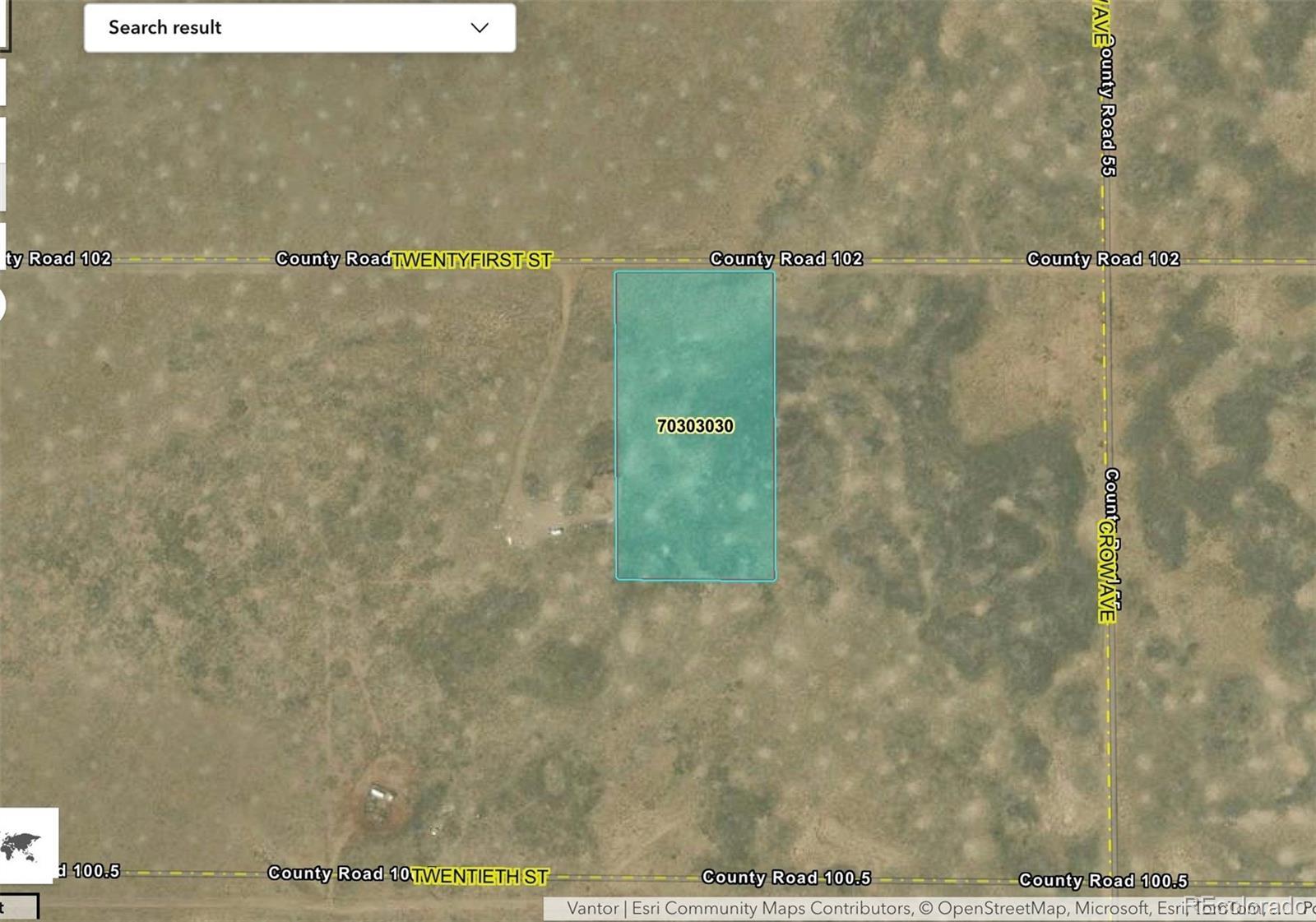Click parcel label 70303030
1316x922 pixels.
point(695,426)
